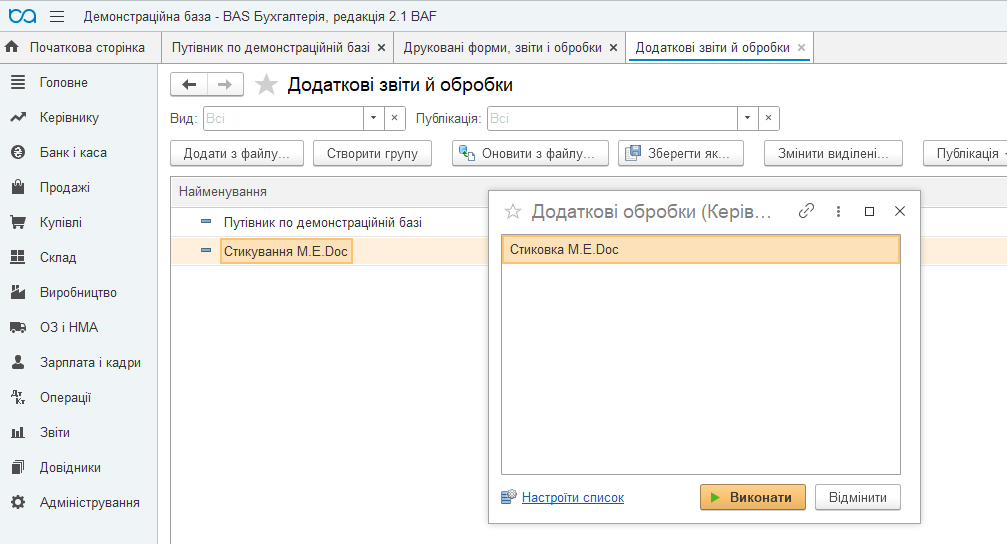1007x544 pixels.
Task: Close the Путівник по демонстраційній базі tab
Action: click(381, 47)
